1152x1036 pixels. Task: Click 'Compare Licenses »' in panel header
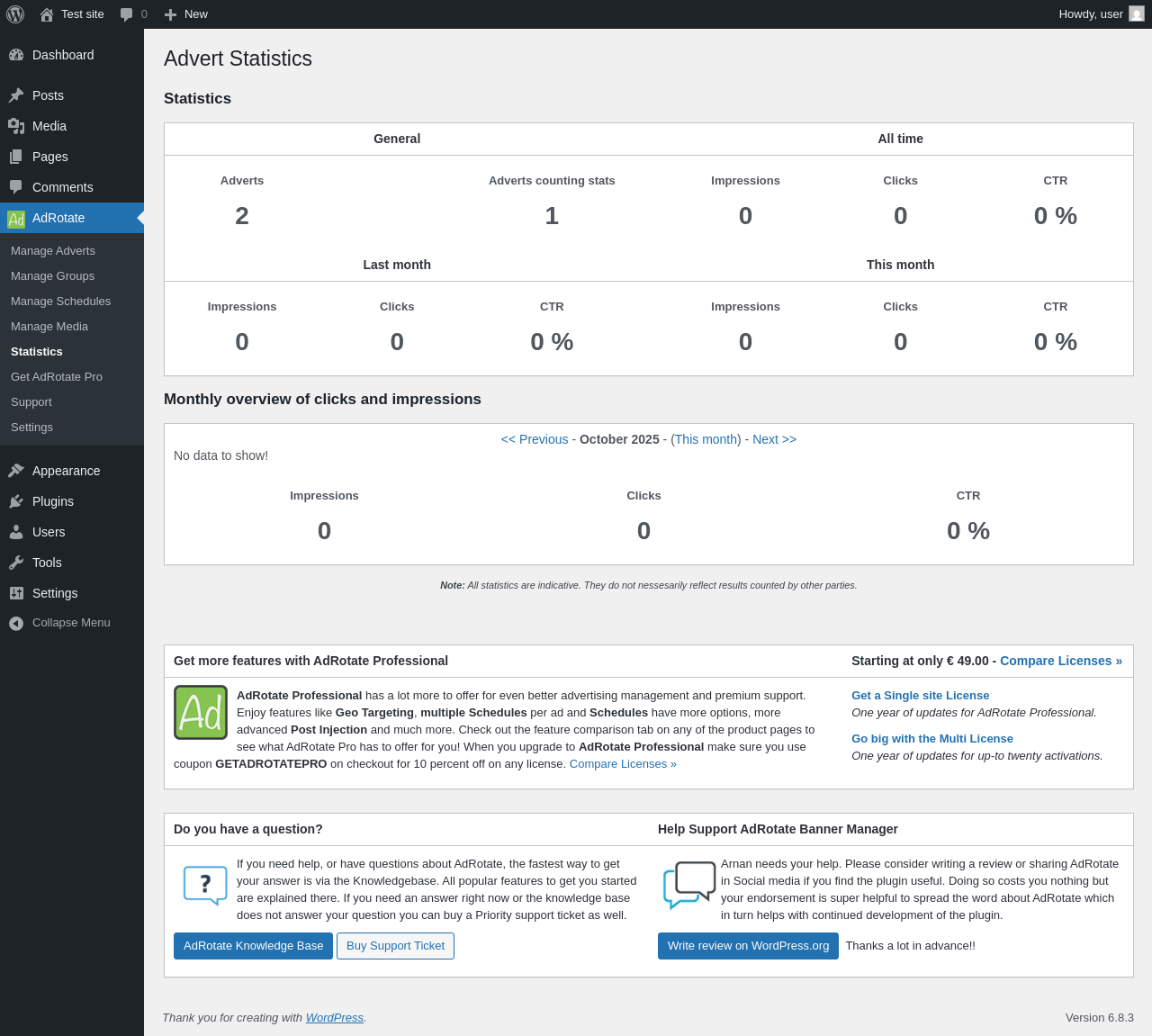pos(1061,661)
